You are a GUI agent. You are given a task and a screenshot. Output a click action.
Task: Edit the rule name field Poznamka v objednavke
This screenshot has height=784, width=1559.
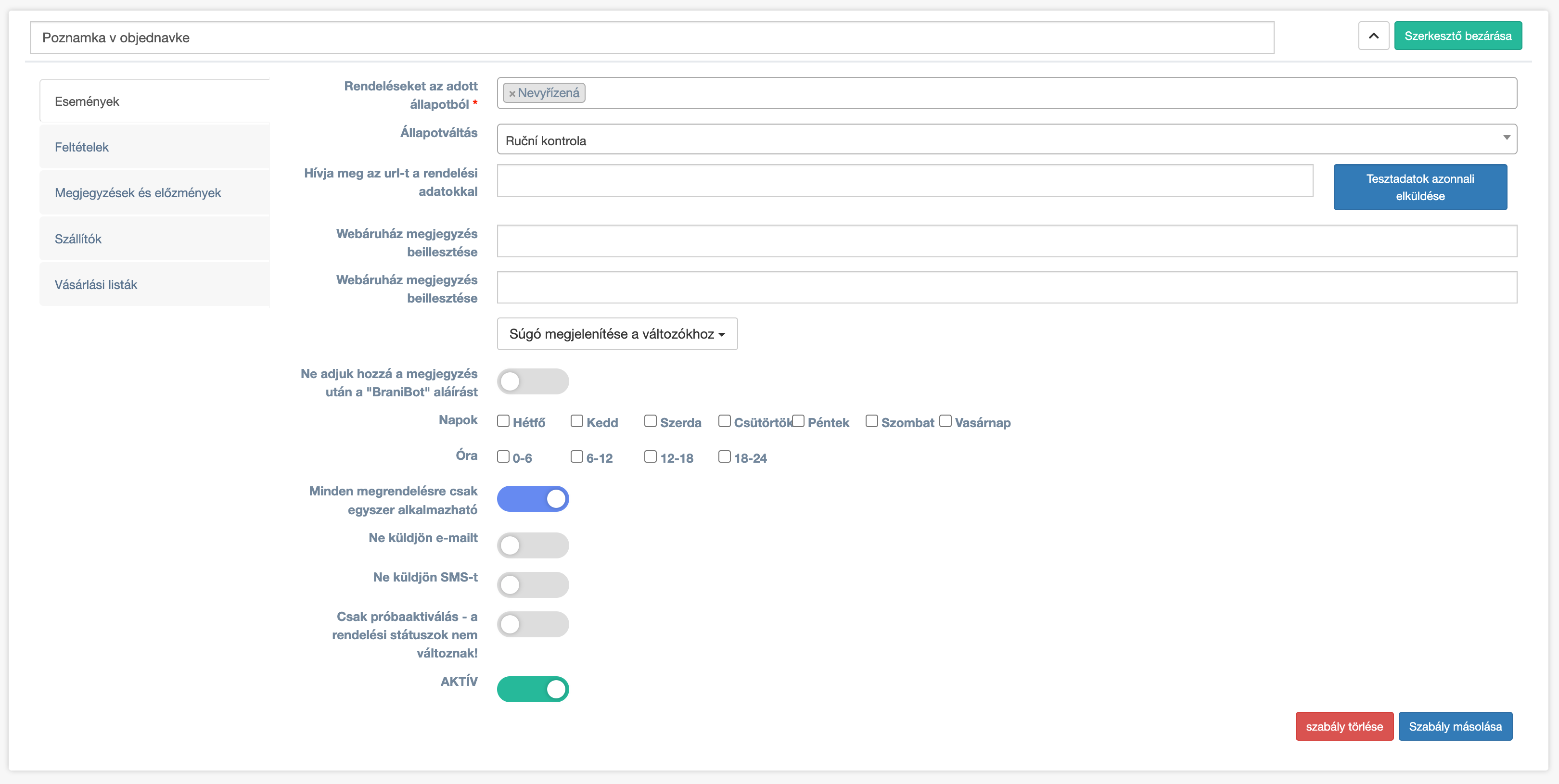pyautogui.click(x=652, y=38)
